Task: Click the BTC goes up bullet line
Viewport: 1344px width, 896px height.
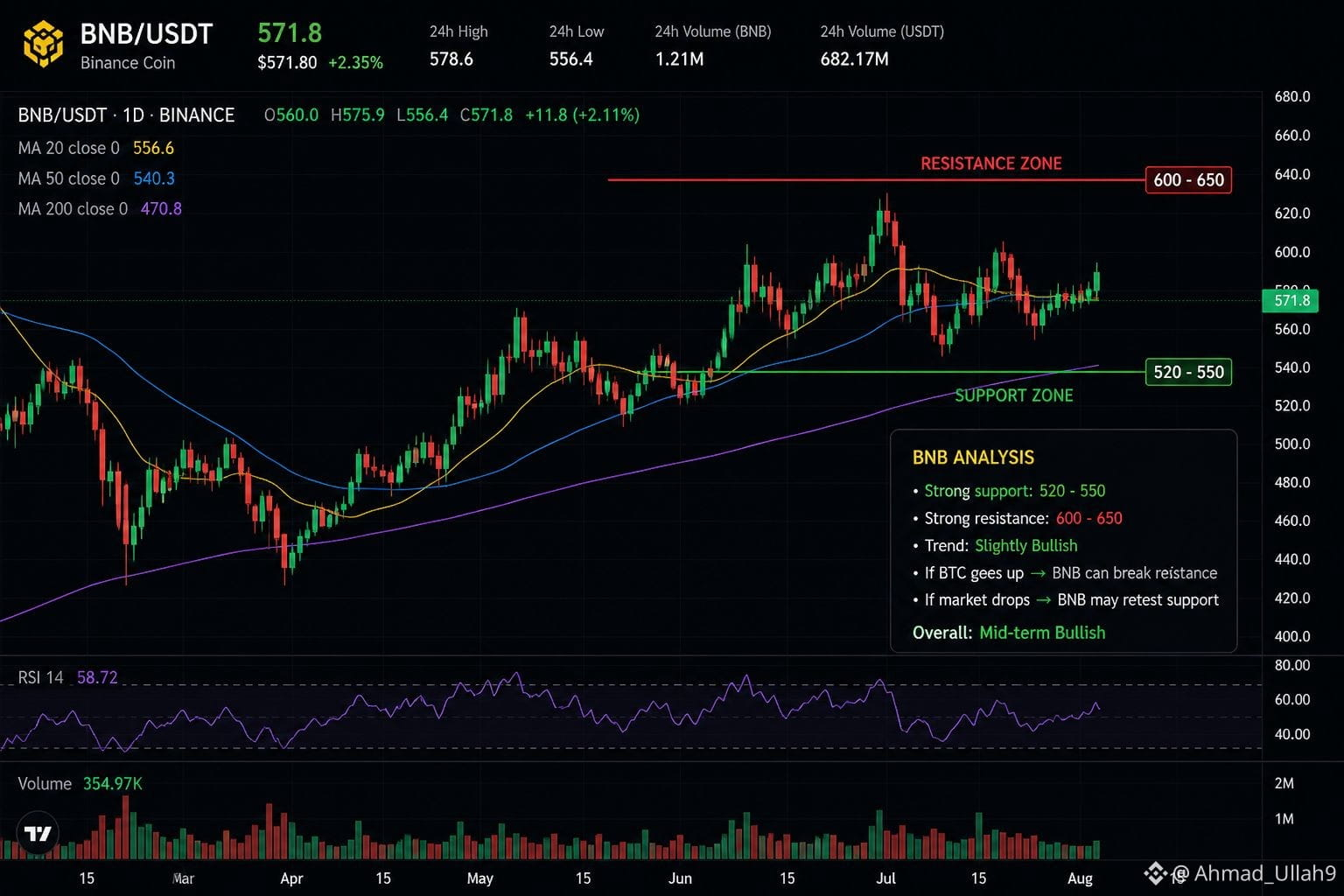Action: (1065, 573)
